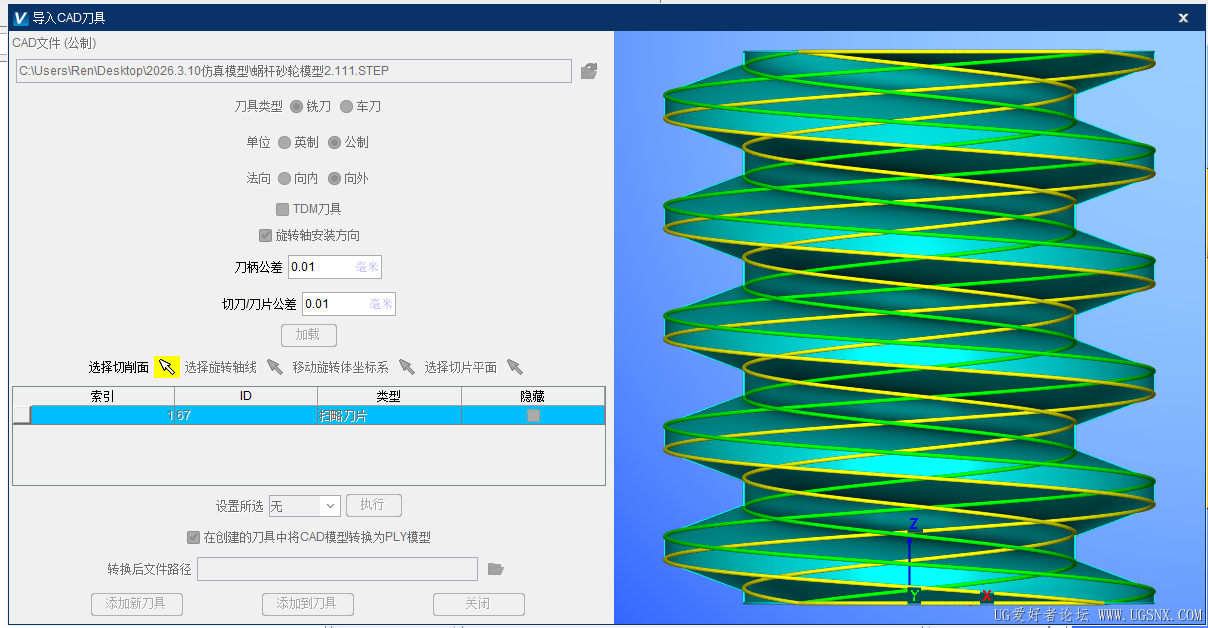This screenshot has height=628, width=1208.
Task: Set normal direction to 向内
Action: pyautogui.click(x=284, y=178)
